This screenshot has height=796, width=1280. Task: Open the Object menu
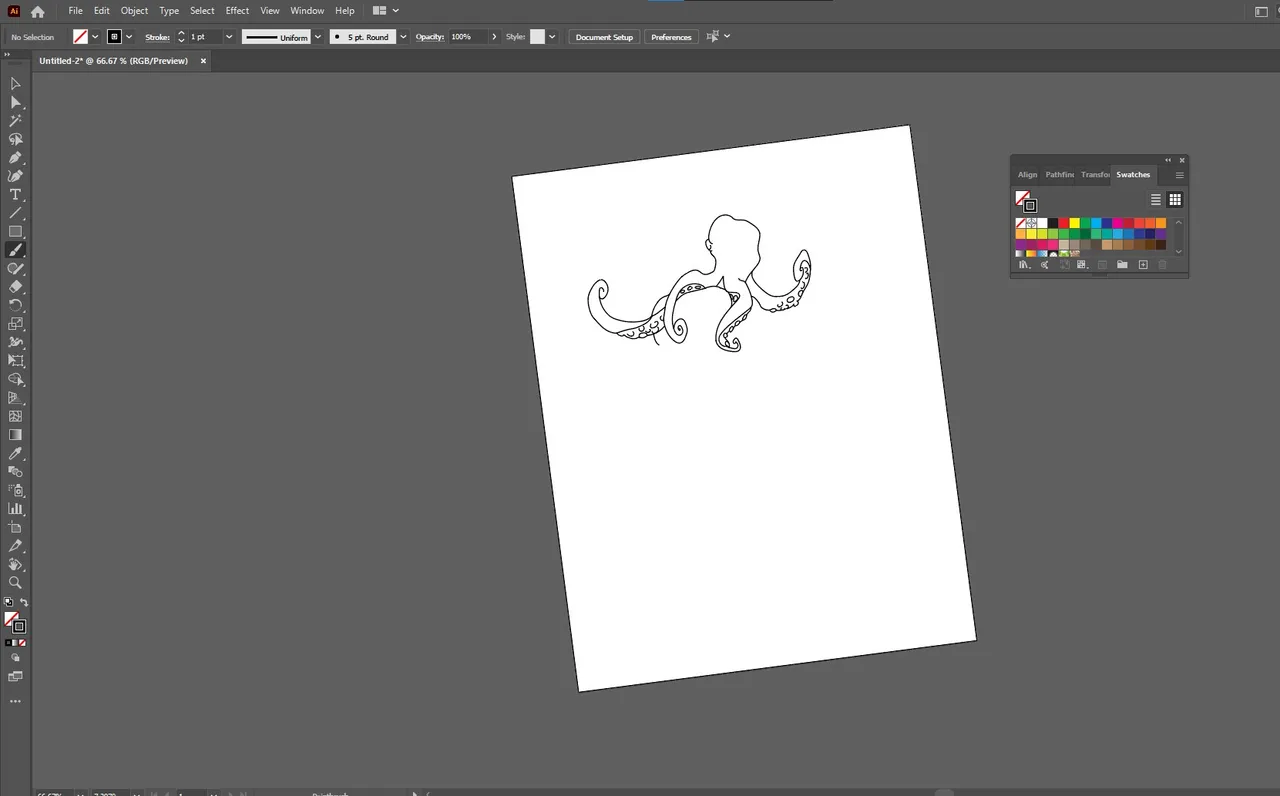134,11
